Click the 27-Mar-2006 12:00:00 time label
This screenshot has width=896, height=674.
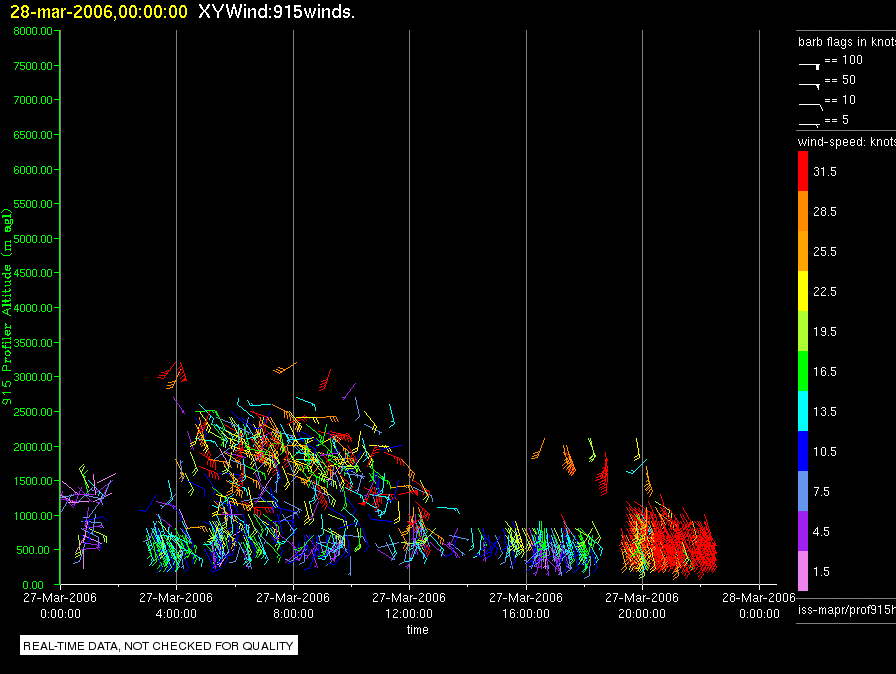pyautogui.click(x=409, y=605)
